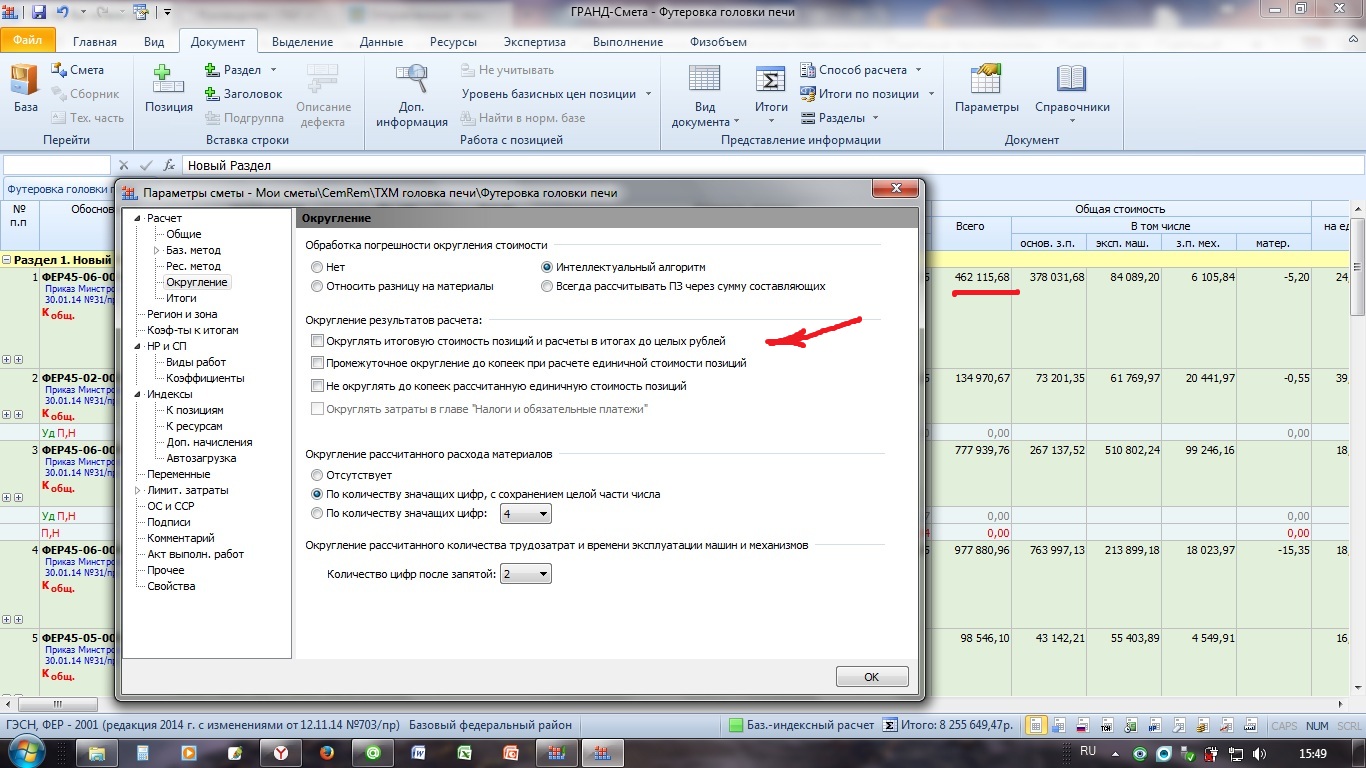Click the Смета navigation button

[77, 70]
